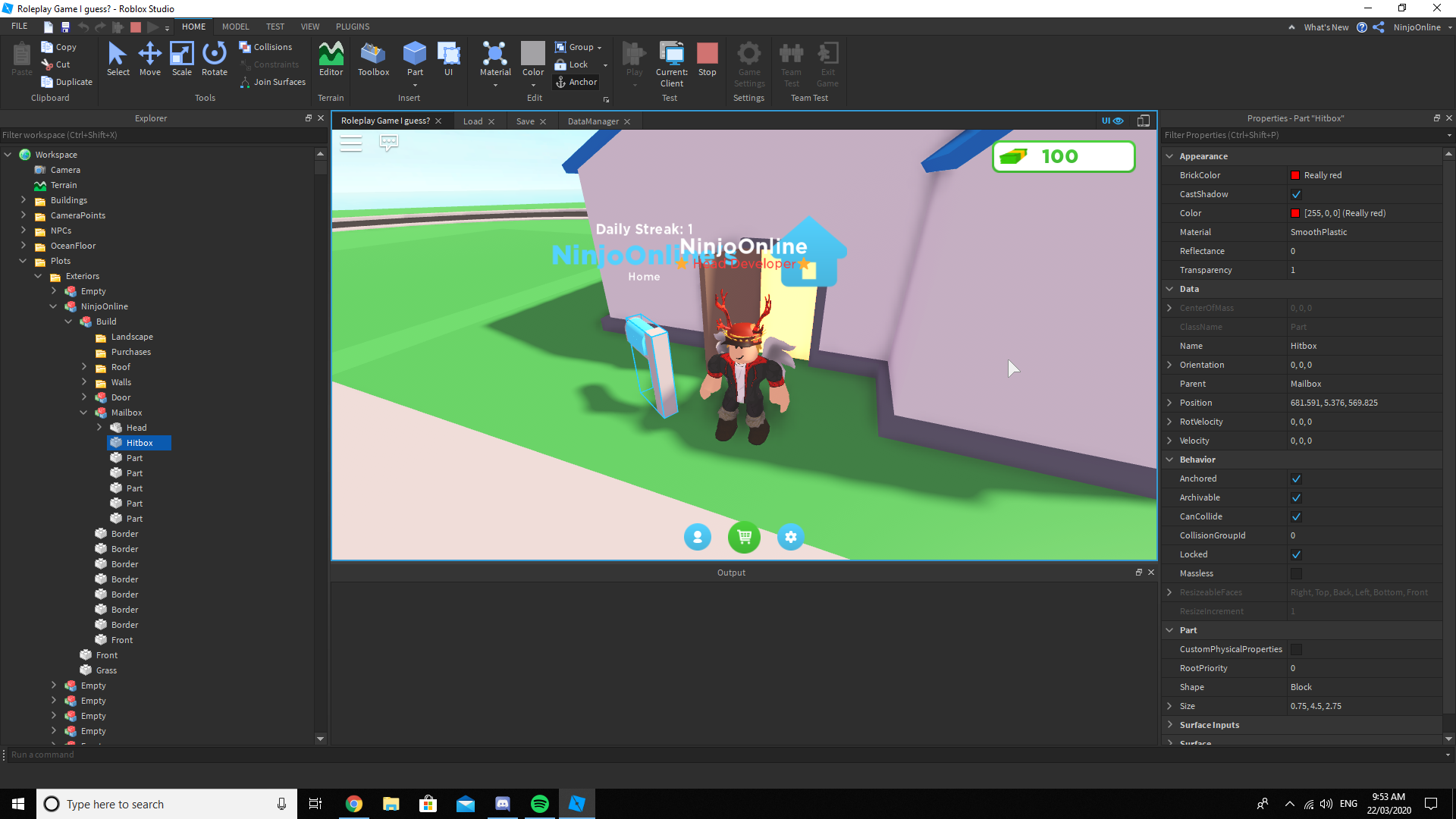Open the Toolbox panel
Screen dimensions: 1456x819
tap(373, 59)
